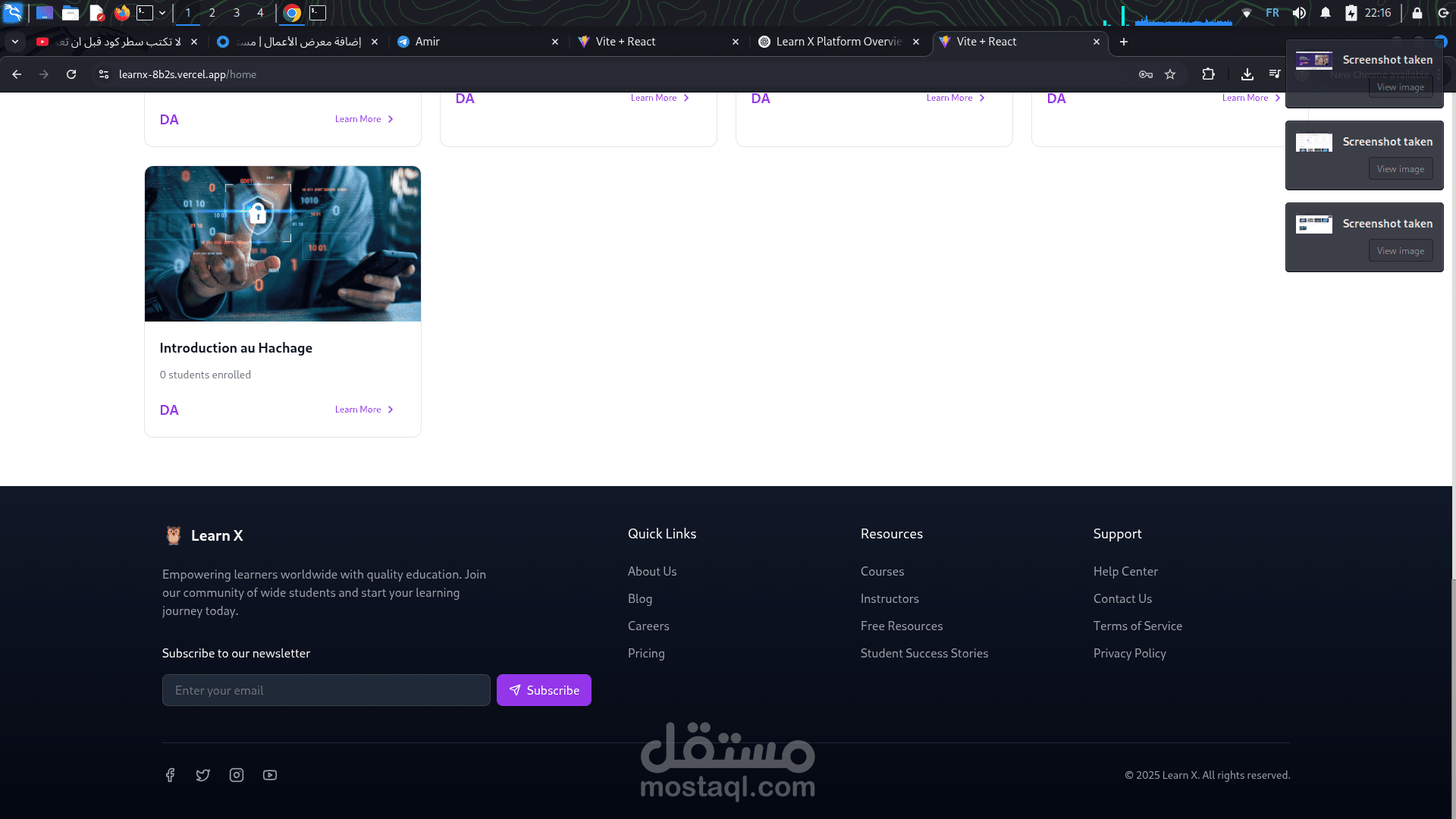This screenshot has width=1456, height=819.
Task: Open the applications menu at top-left
Action: [x=13, y=13]
